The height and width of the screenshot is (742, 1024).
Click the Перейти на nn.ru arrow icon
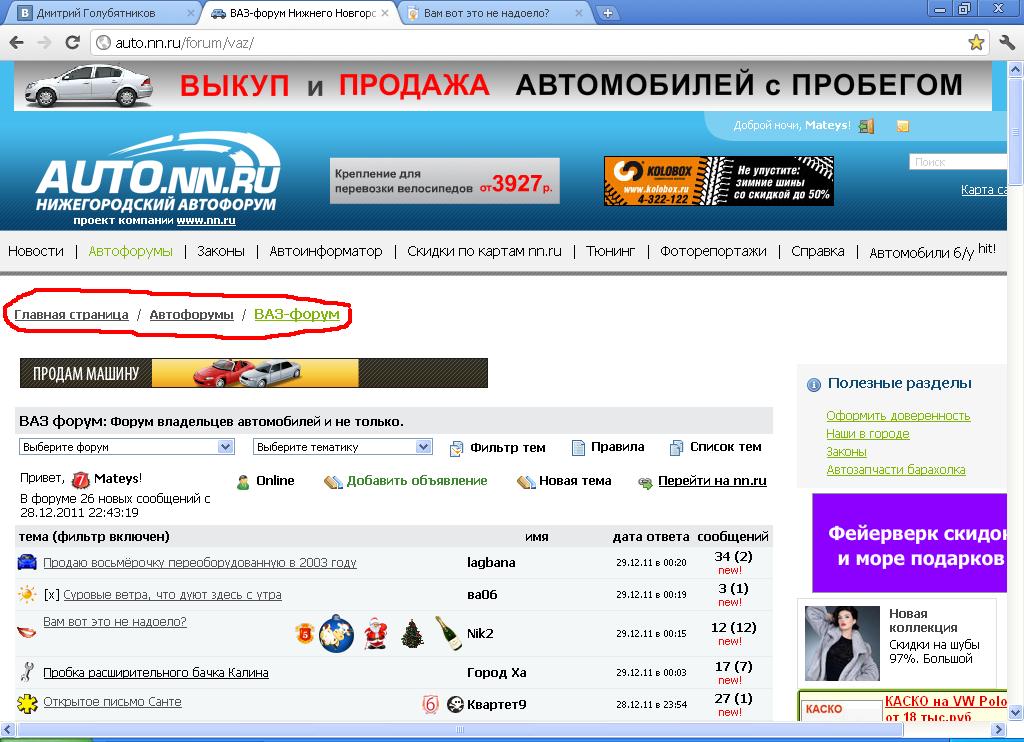click(645, 483)
